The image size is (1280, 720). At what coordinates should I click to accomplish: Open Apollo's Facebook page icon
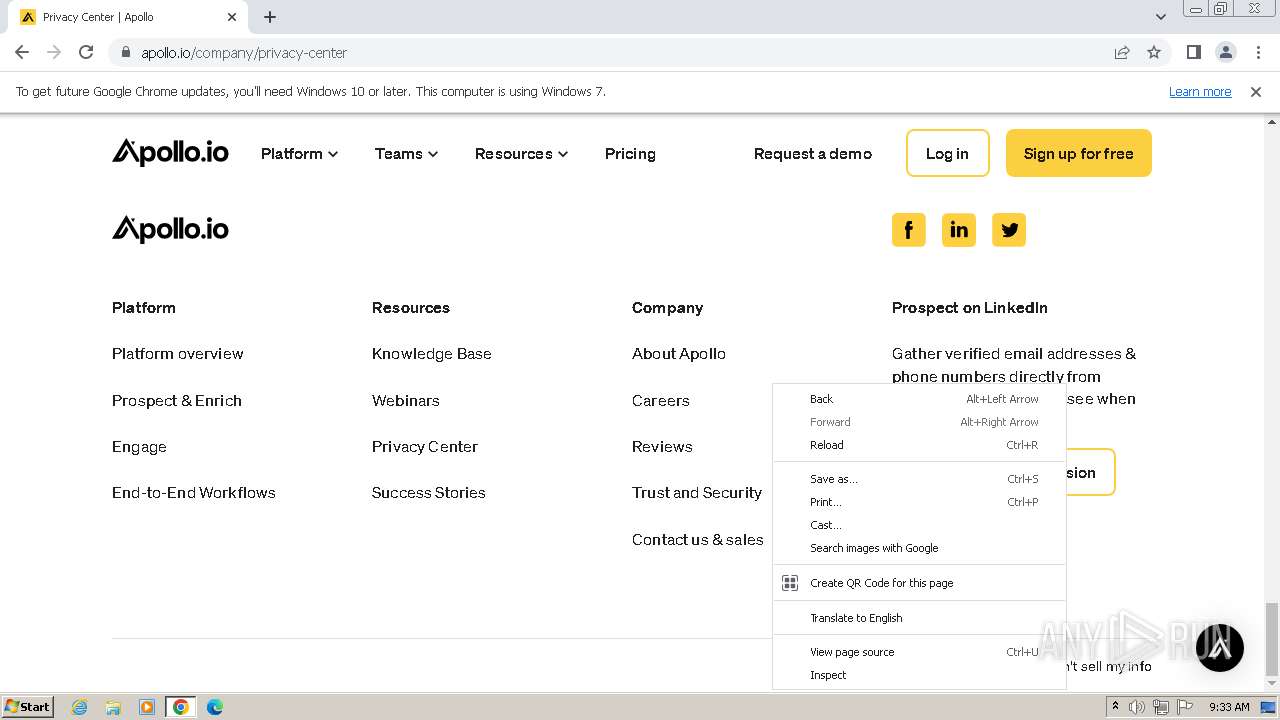tap(908, 230)
